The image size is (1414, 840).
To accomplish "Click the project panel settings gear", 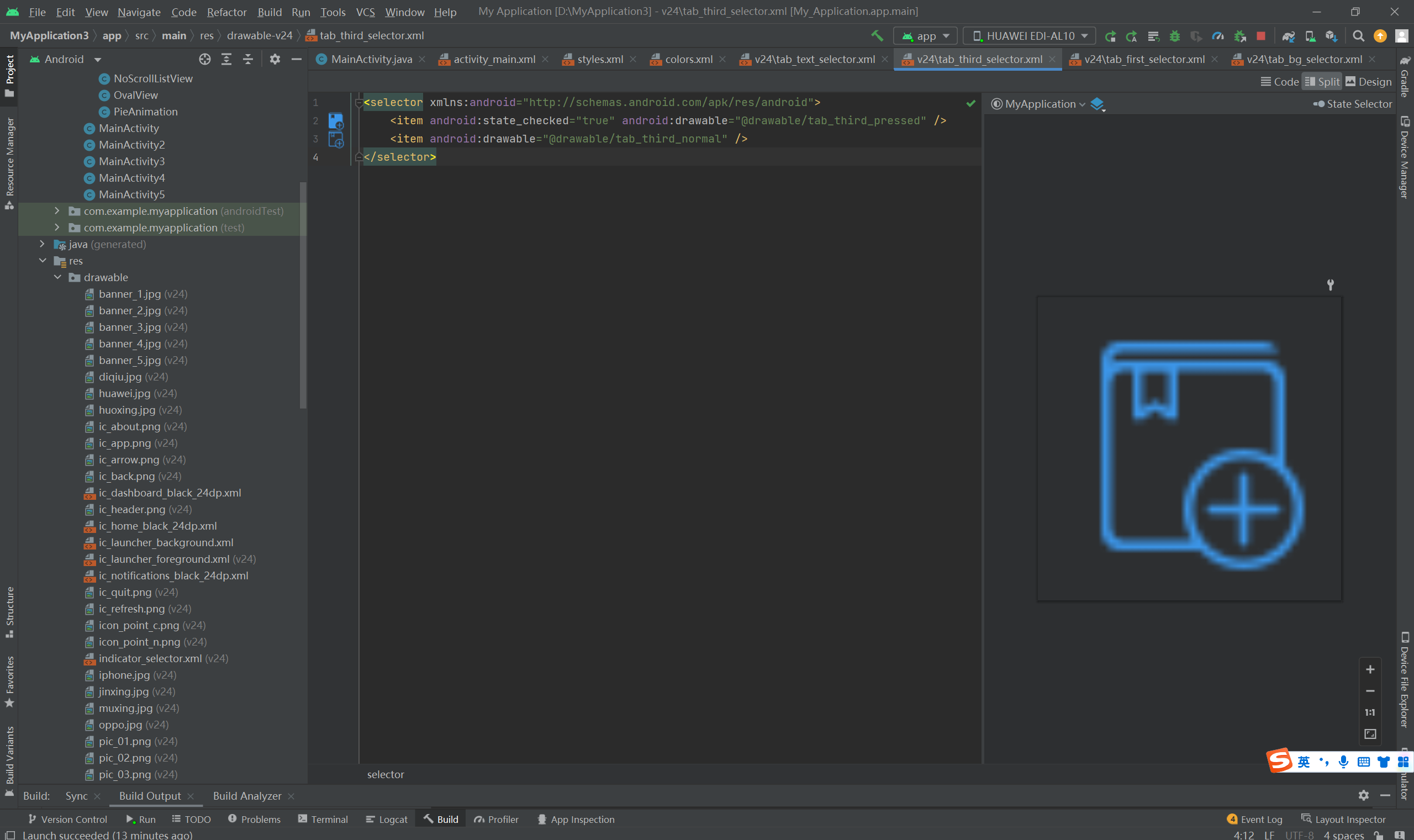I will [x=275, y=60].
